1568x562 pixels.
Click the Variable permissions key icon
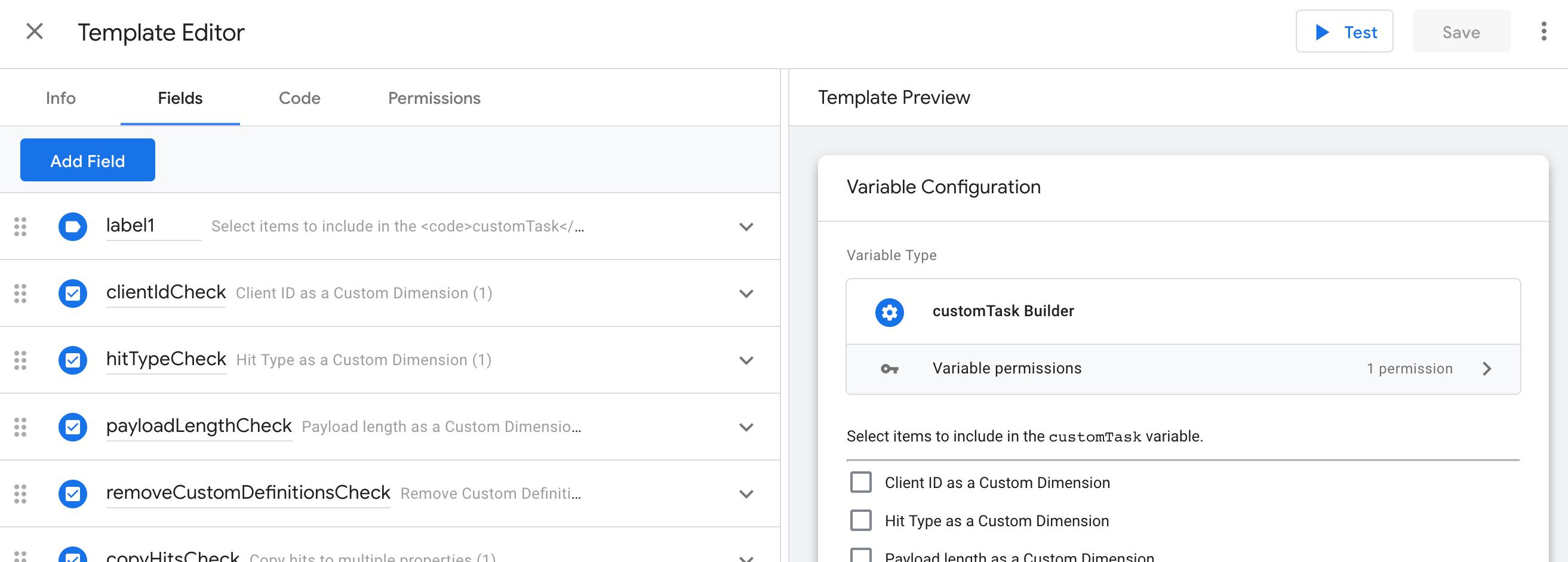tap(889, 369)
